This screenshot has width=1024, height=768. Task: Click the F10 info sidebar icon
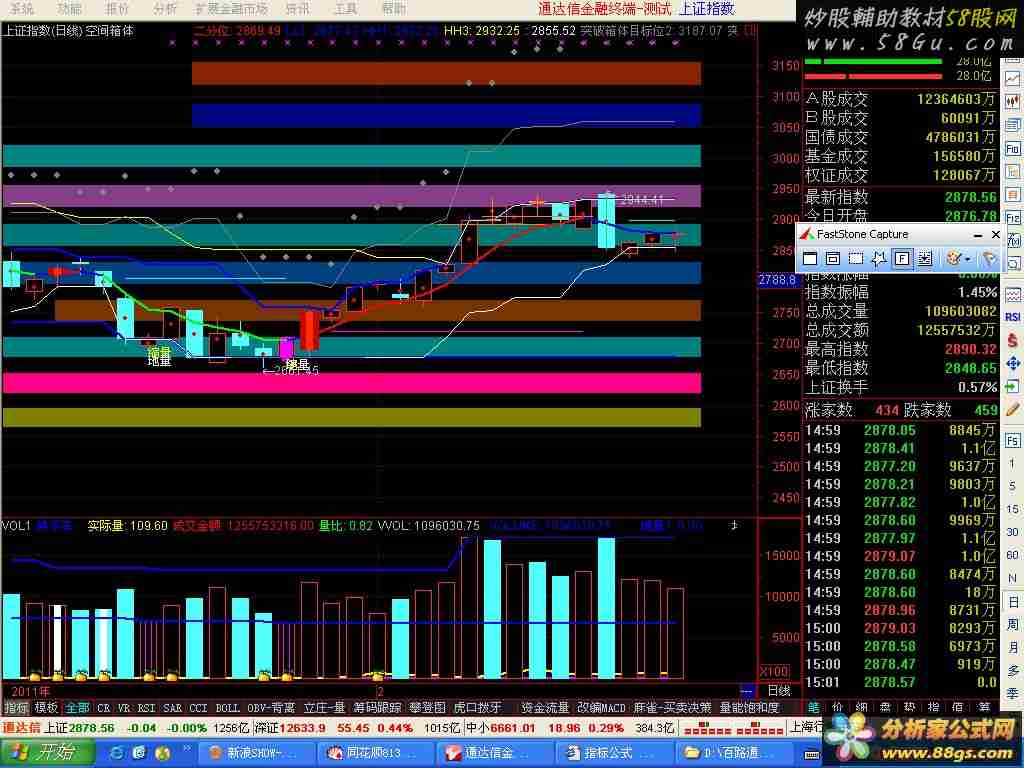[1012, 149]
